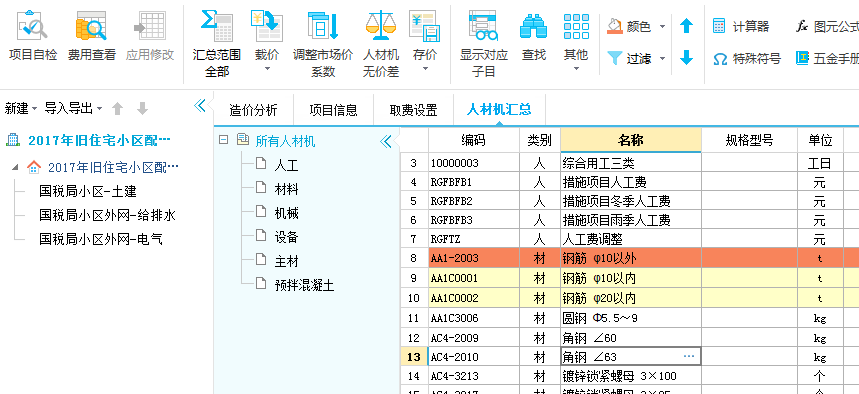859x394 pixels.
Task: Move row down with blue down arrow
Action: [686, 58]
